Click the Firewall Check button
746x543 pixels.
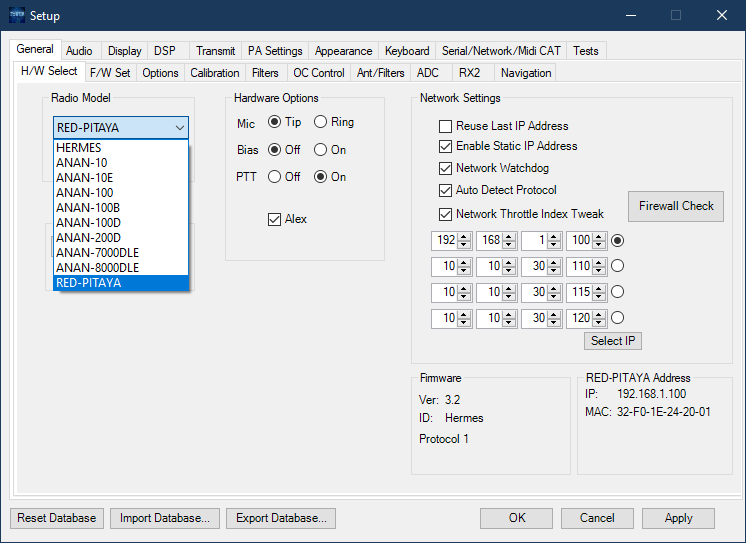click(676, 207)
